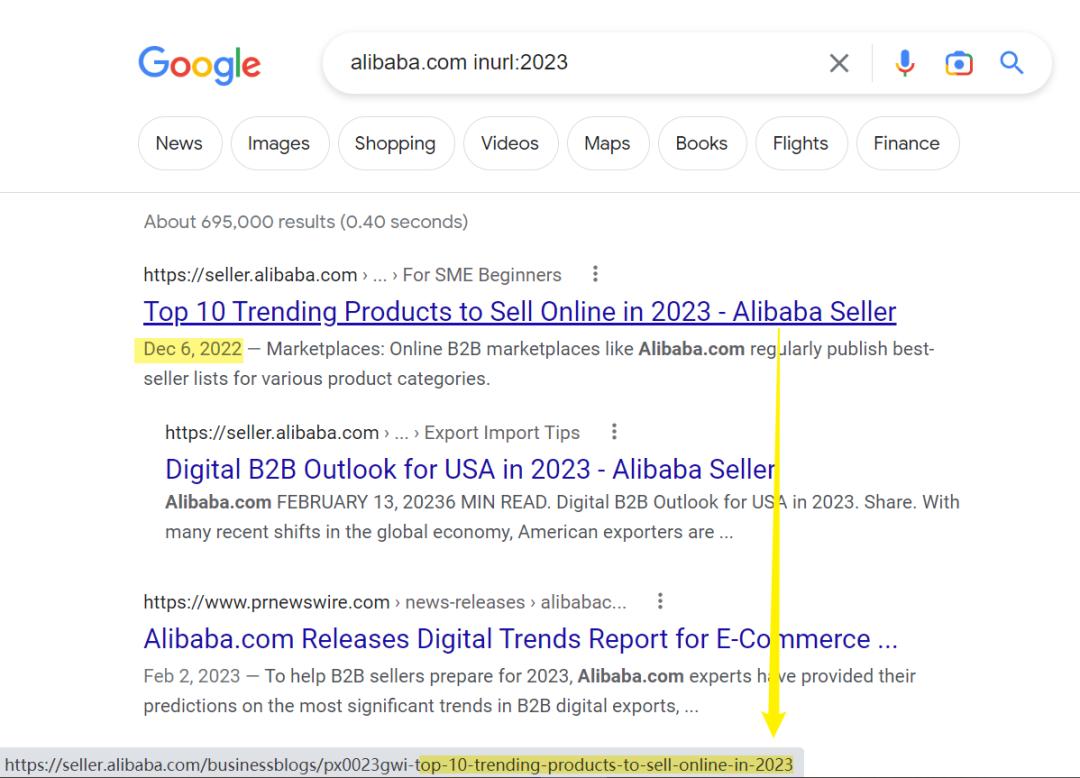Start voice search with microphone

(905, 63)
